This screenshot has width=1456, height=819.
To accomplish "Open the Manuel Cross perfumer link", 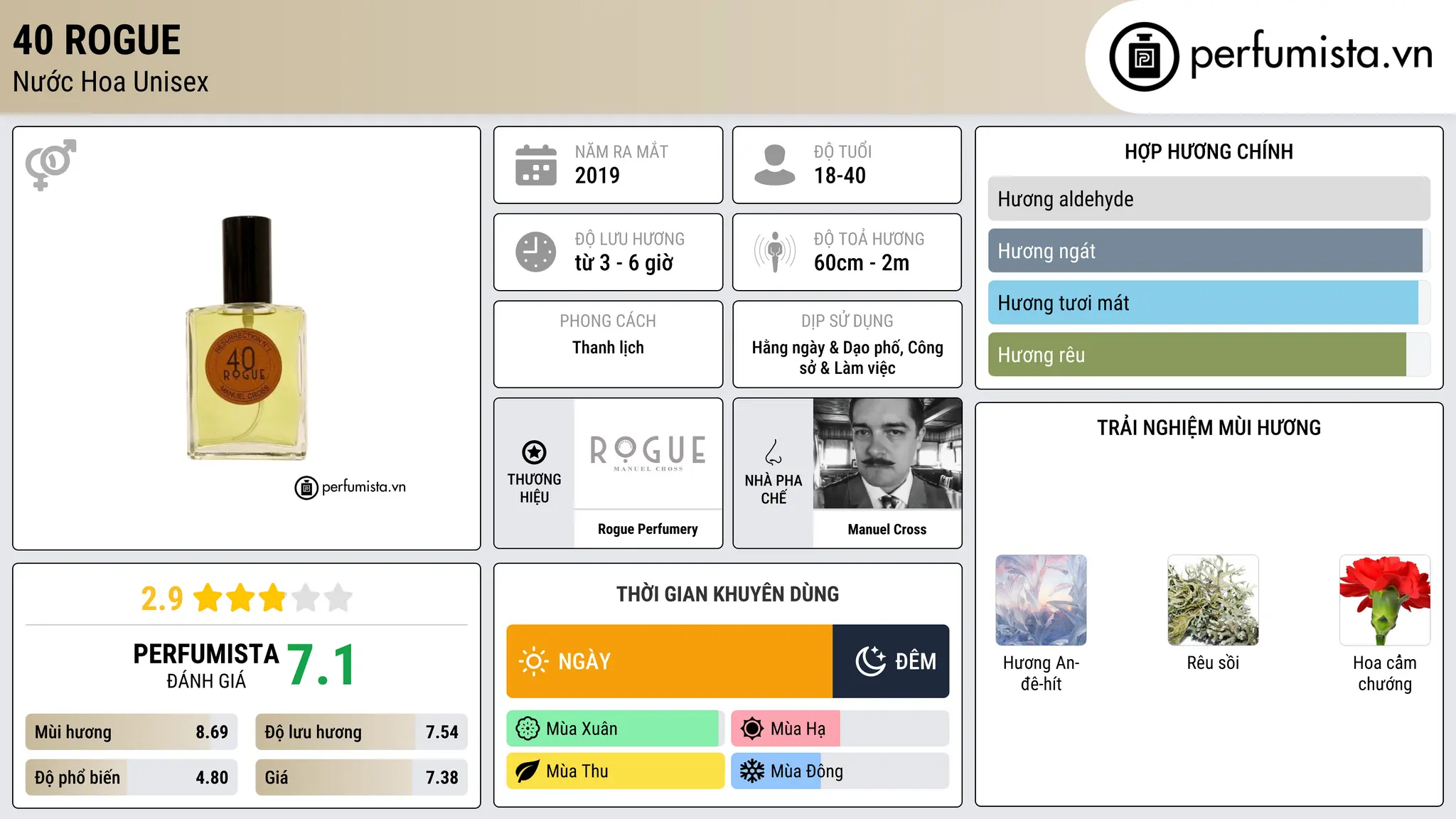I will (887, 529).
